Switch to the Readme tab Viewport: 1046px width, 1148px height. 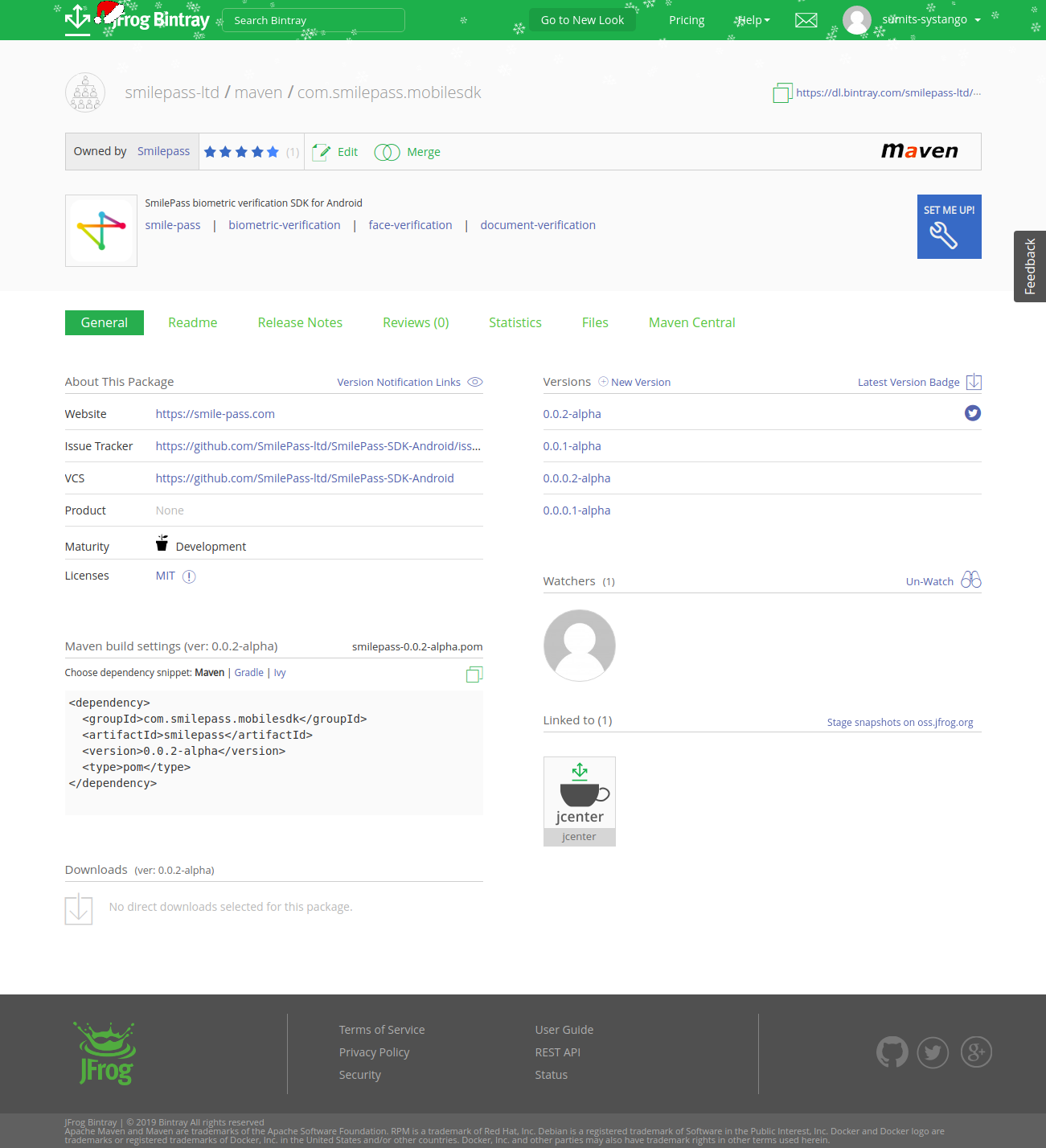point(193,322)
